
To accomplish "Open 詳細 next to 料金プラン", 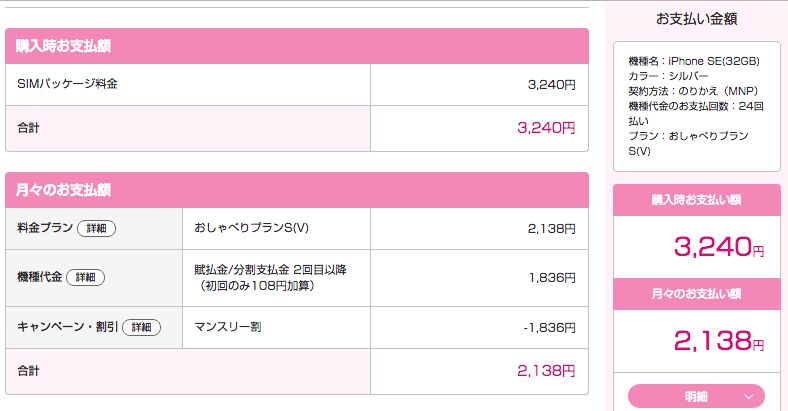I will click(x=96, y=228).
